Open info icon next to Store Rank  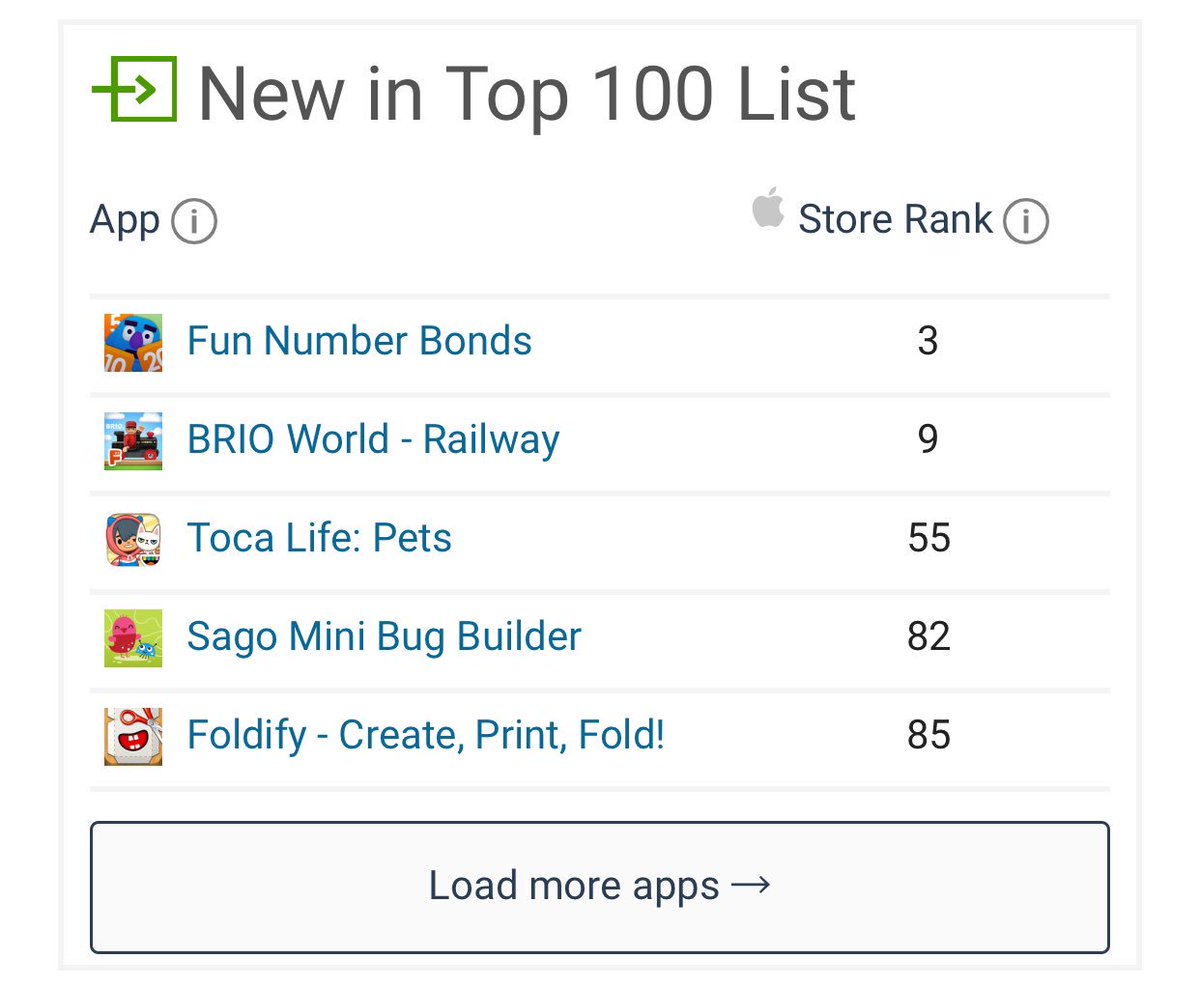[1026, 222]
